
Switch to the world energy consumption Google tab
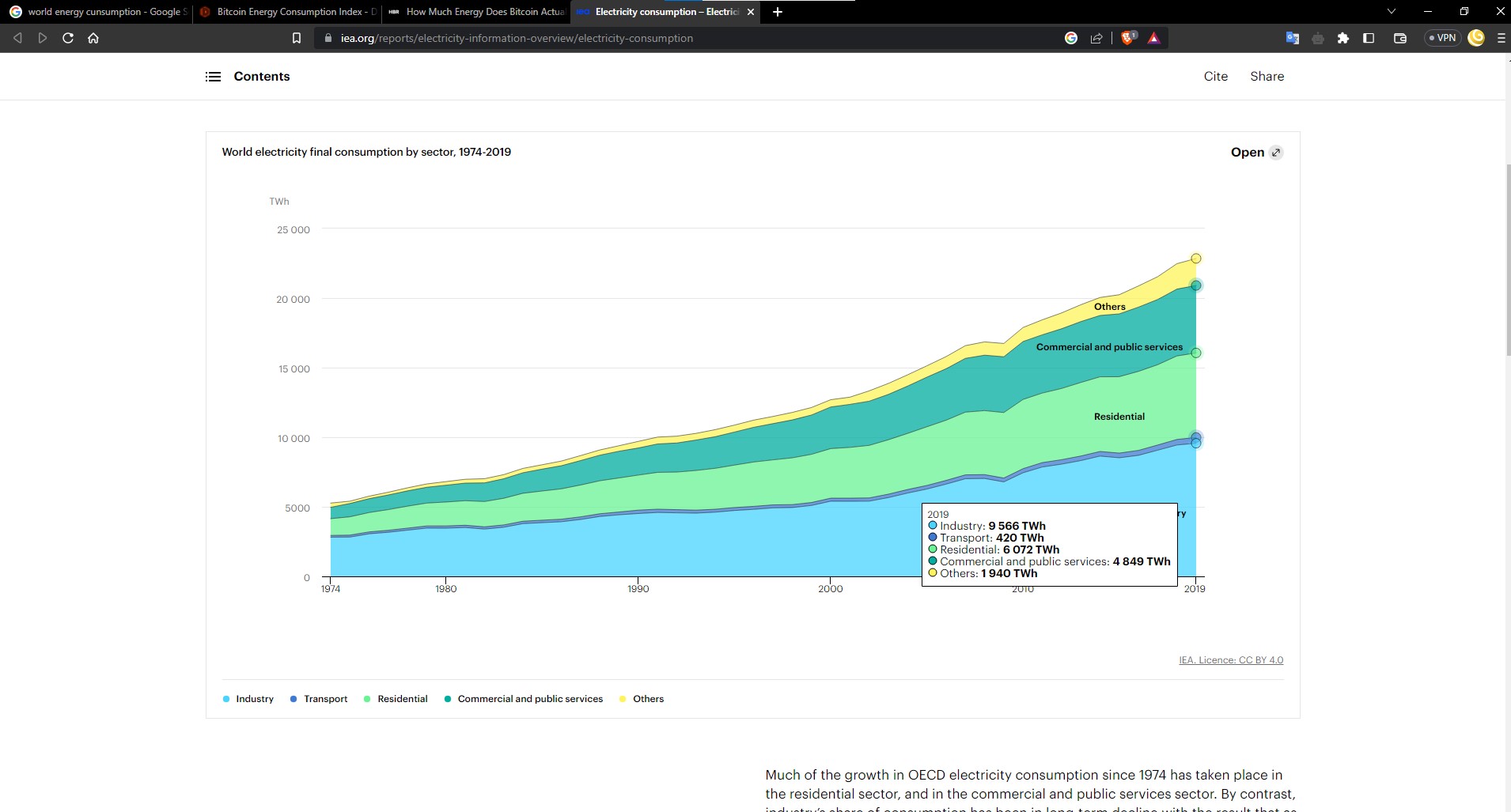click(x=97, y=12)
